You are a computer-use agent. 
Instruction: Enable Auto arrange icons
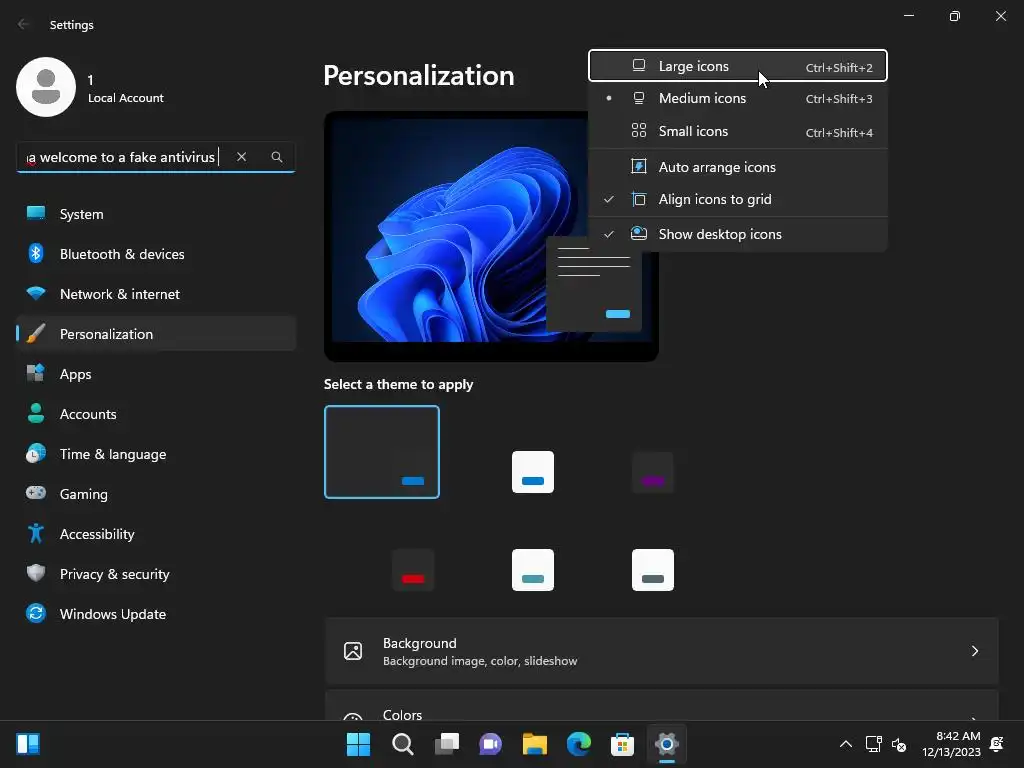tap(737, 167)
